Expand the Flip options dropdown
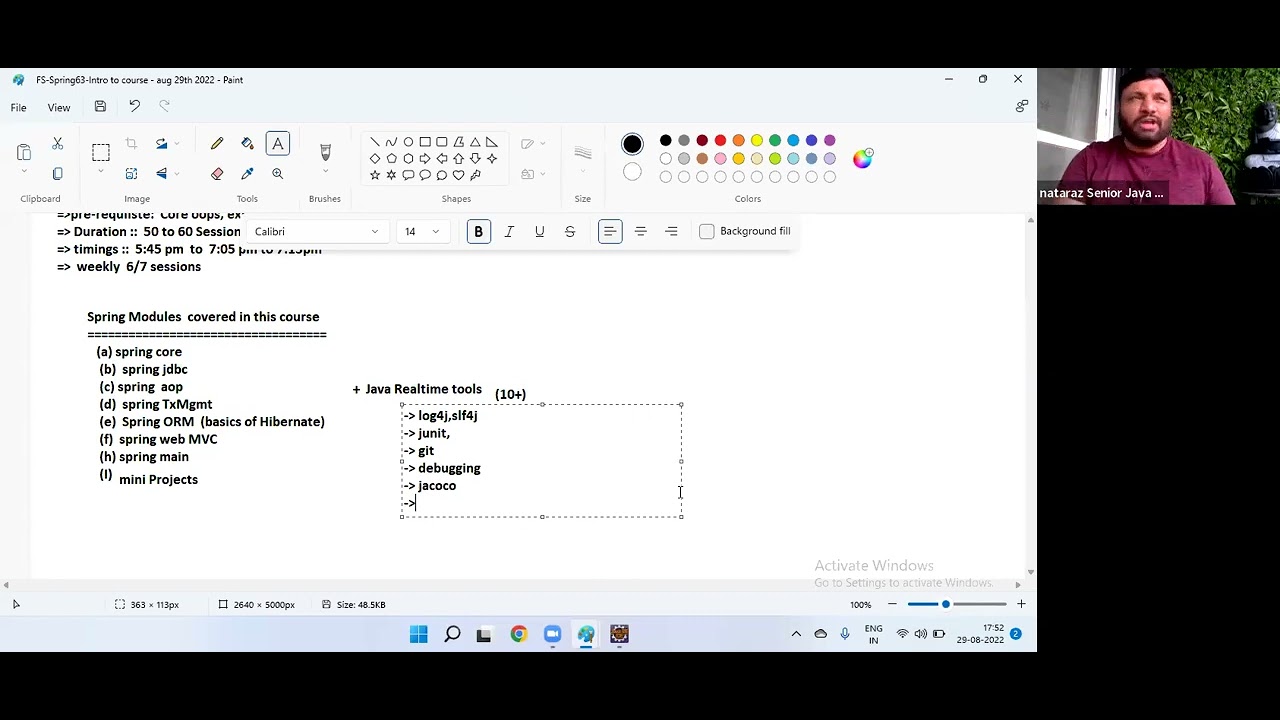 [178, 174]
